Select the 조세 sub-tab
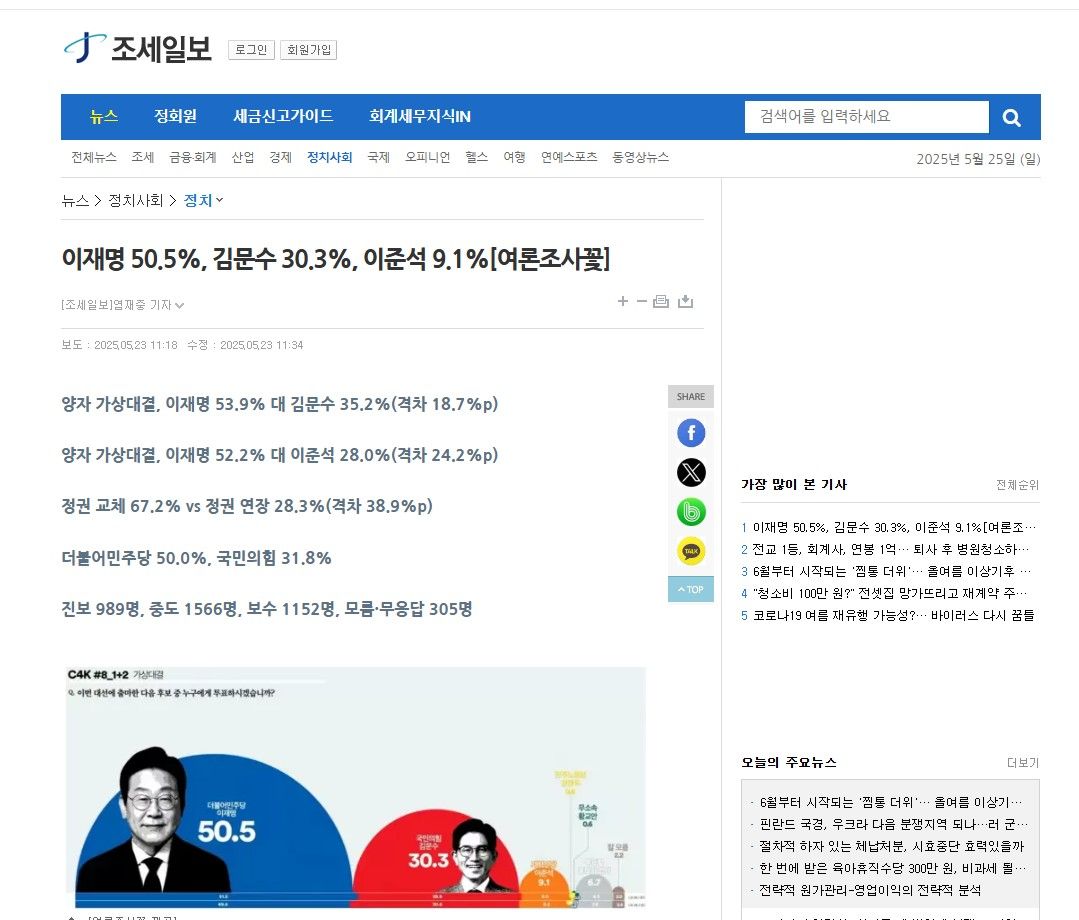 click(142, 158)
